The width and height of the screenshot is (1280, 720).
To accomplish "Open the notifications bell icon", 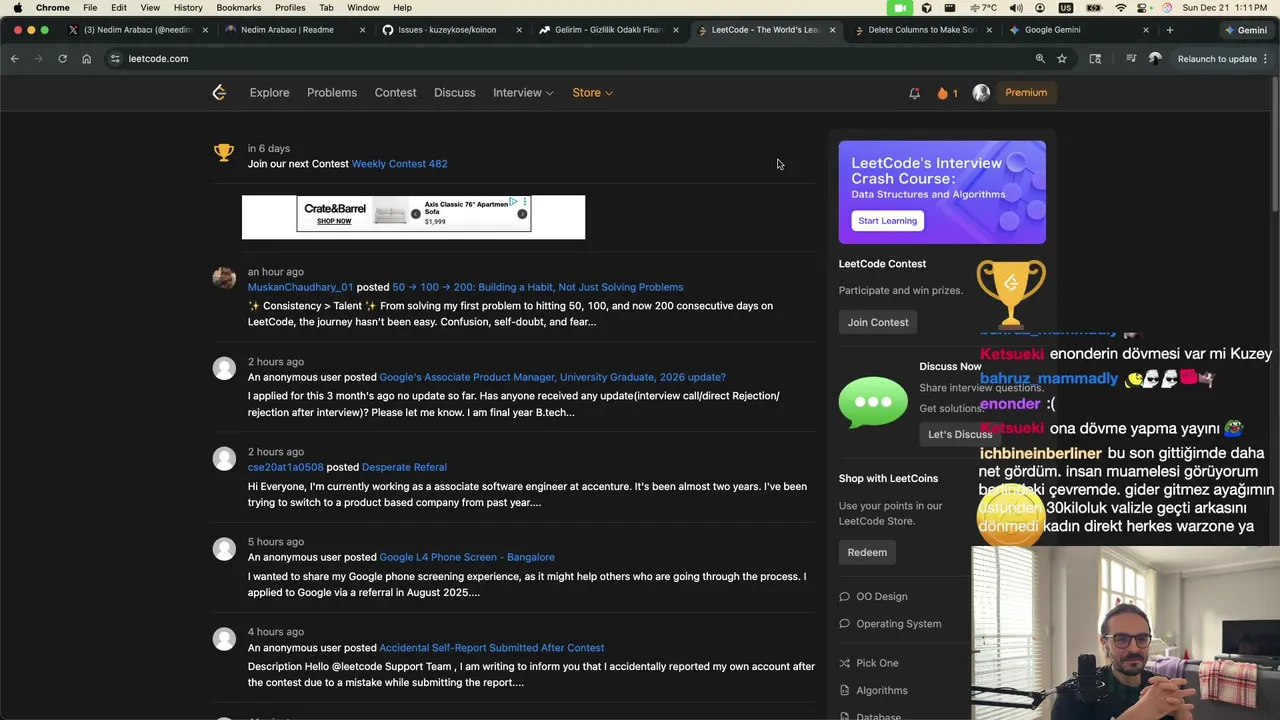I will pos(914,93).
